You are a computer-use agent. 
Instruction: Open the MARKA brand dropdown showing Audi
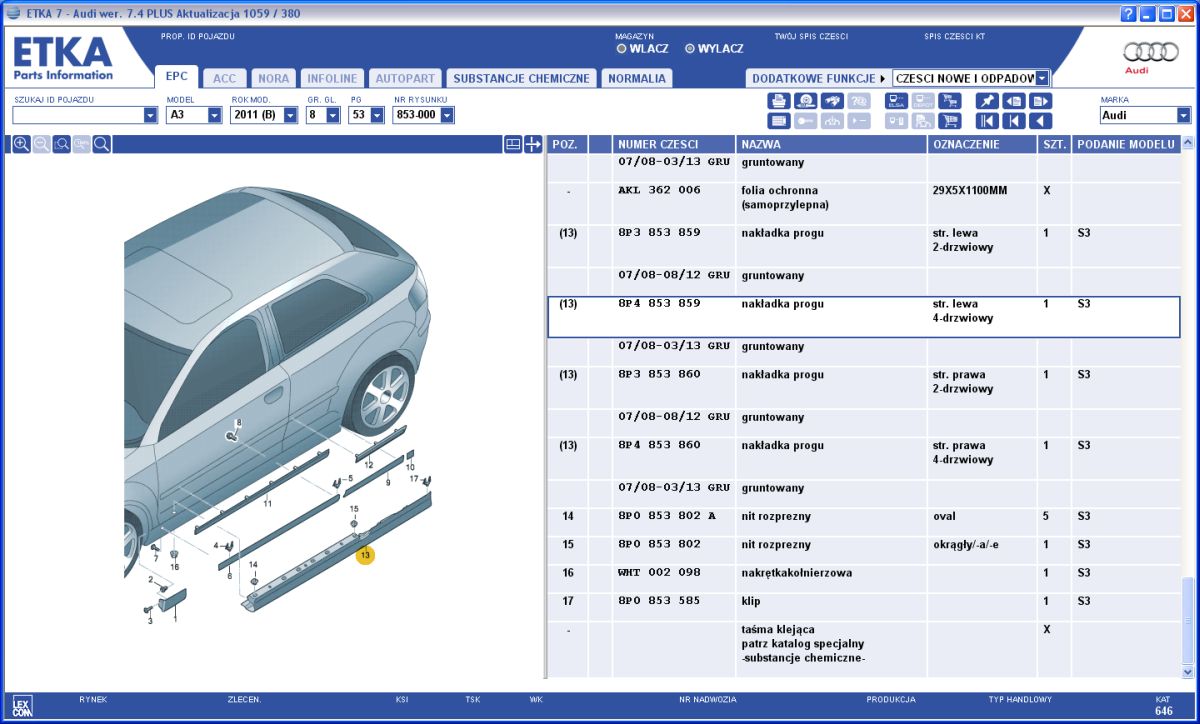pos(1185,115)
